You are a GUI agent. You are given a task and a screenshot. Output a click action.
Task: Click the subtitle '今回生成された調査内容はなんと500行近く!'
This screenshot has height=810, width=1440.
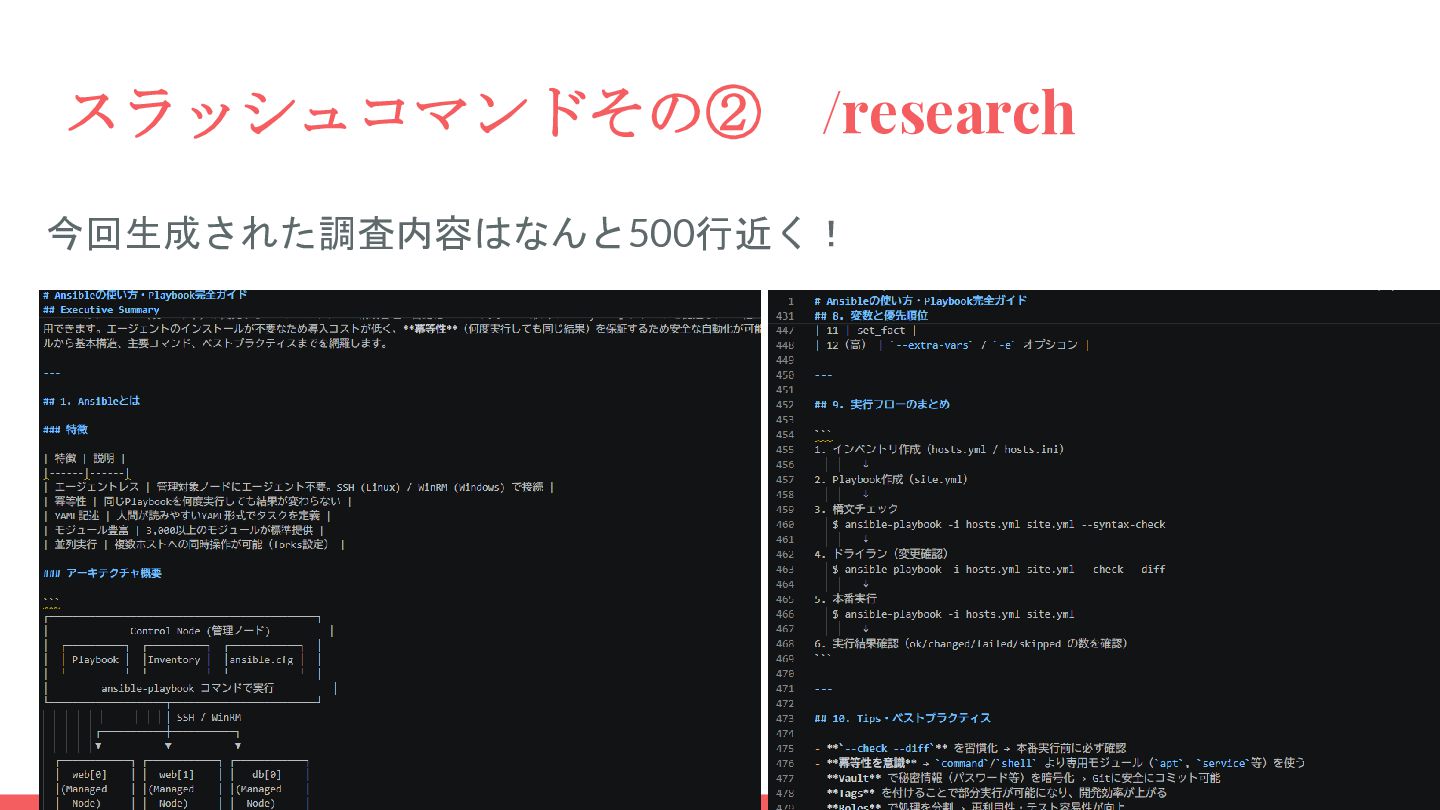click(445, 234)
